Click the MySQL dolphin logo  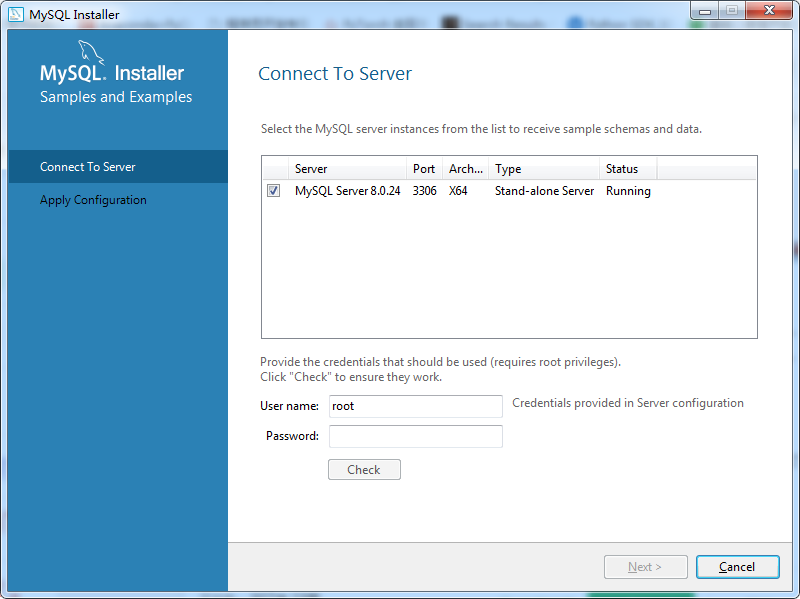91,53
